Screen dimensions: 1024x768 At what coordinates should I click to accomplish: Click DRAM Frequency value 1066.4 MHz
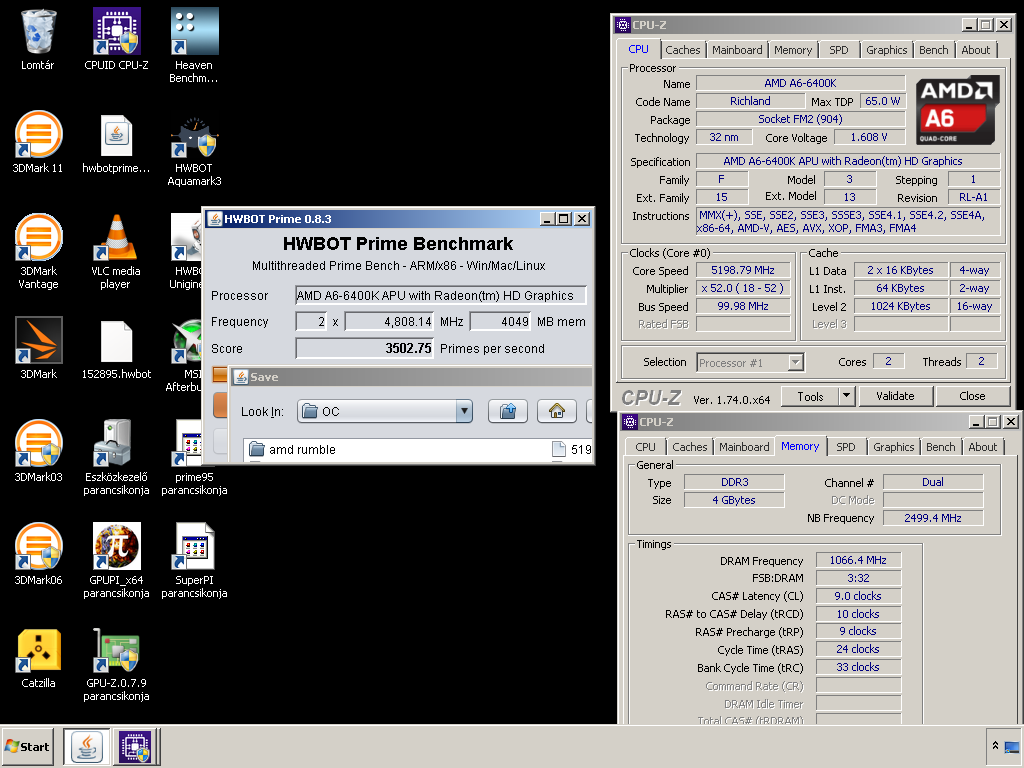(858, 560)
